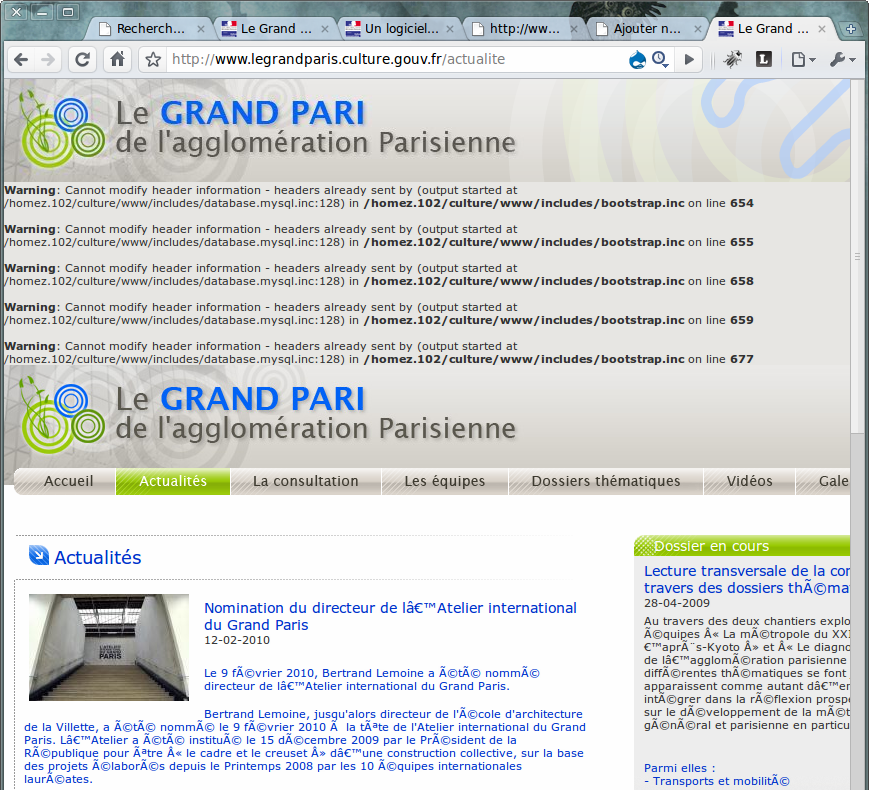Click the warning ending in line 659
This screenshot has height=790, width=869.
point(379,314)
